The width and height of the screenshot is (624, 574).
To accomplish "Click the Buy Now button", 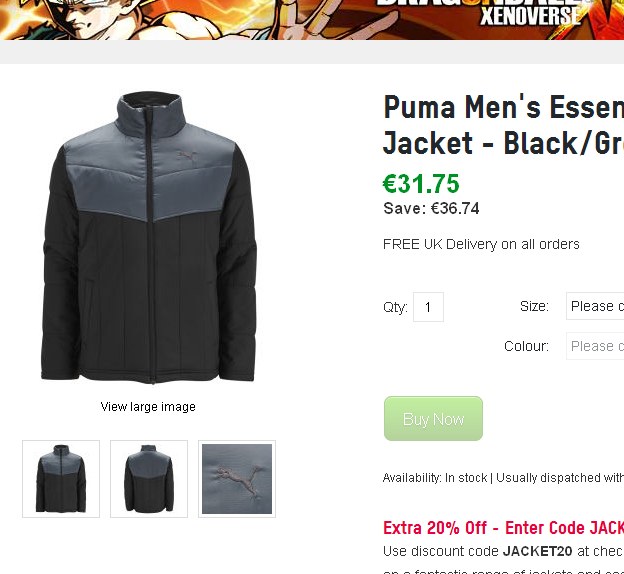I will [x=433, y=418].
